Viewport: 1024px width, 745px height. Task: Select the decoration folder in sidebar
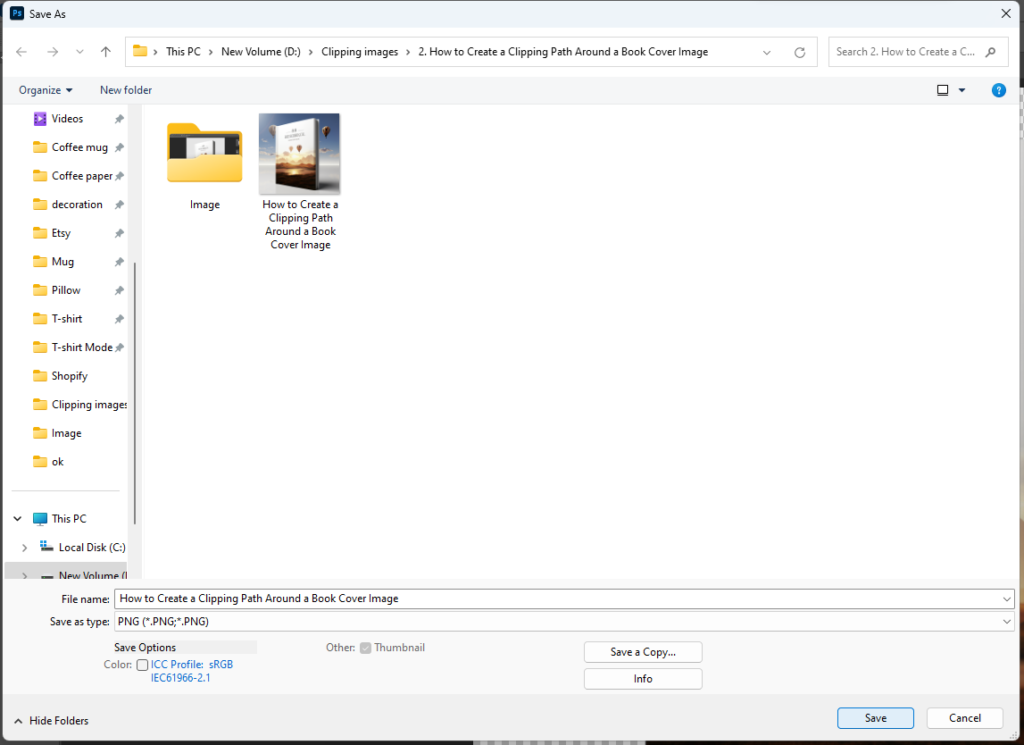[x=77, y=204]
